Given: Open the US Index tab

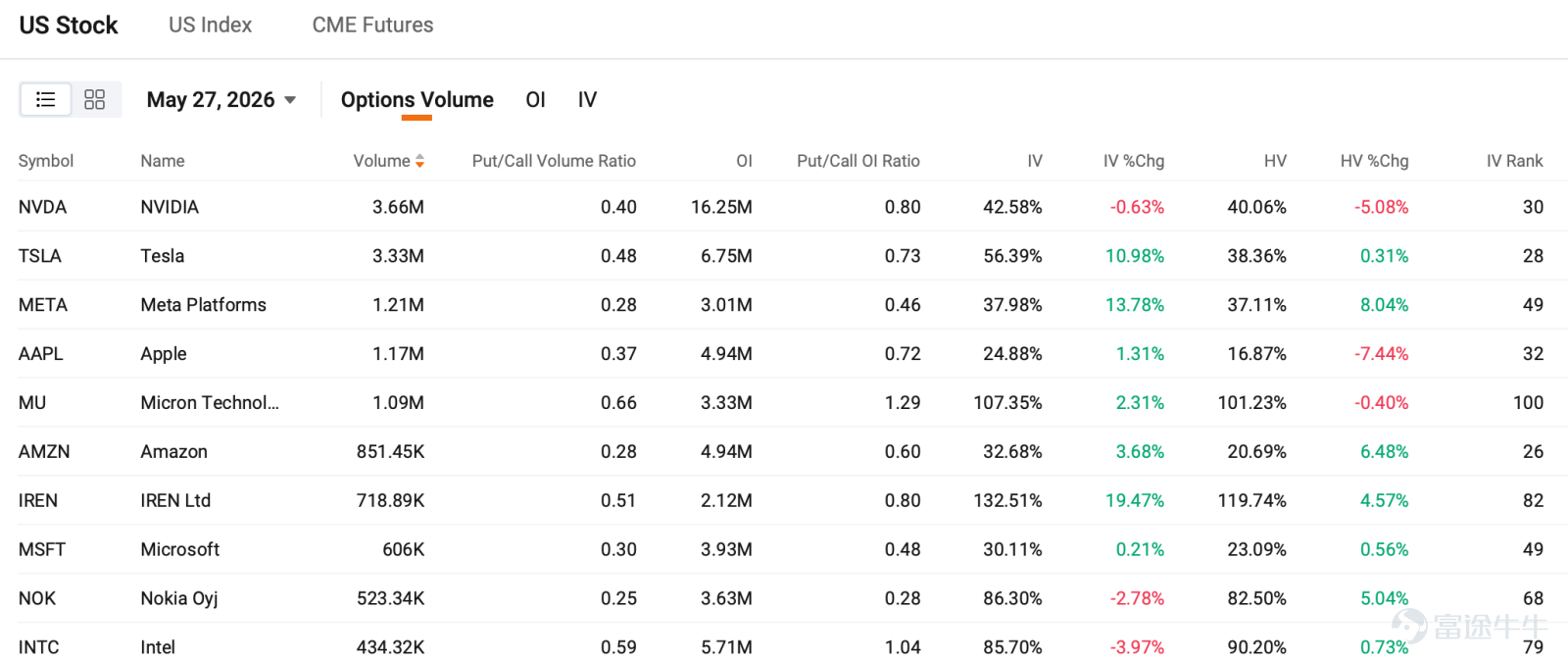Looking at the screenshot, I should [x=210, y=25].
